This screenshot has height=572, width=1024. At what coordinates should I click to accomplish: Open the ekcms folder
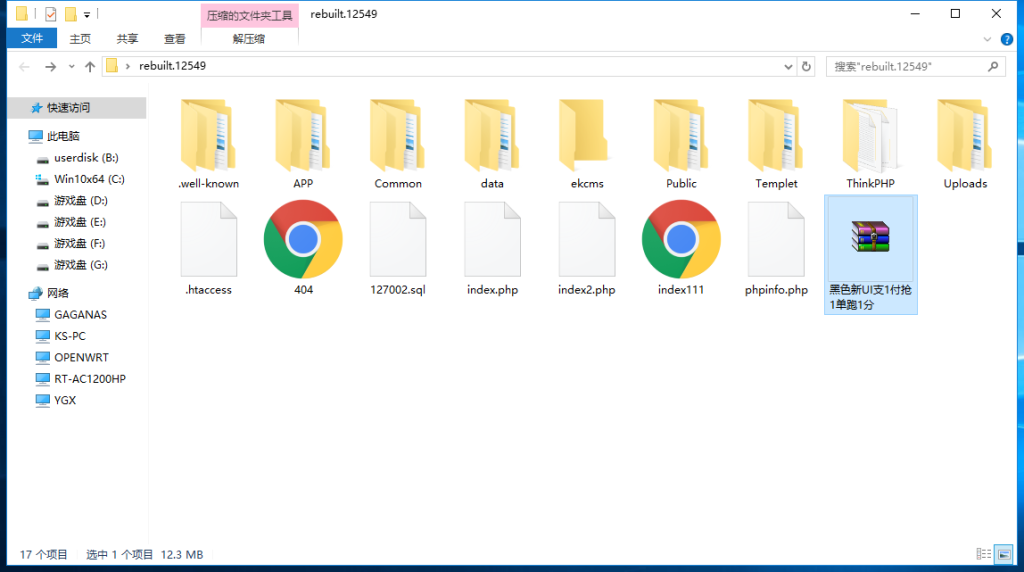pos(586,144)
